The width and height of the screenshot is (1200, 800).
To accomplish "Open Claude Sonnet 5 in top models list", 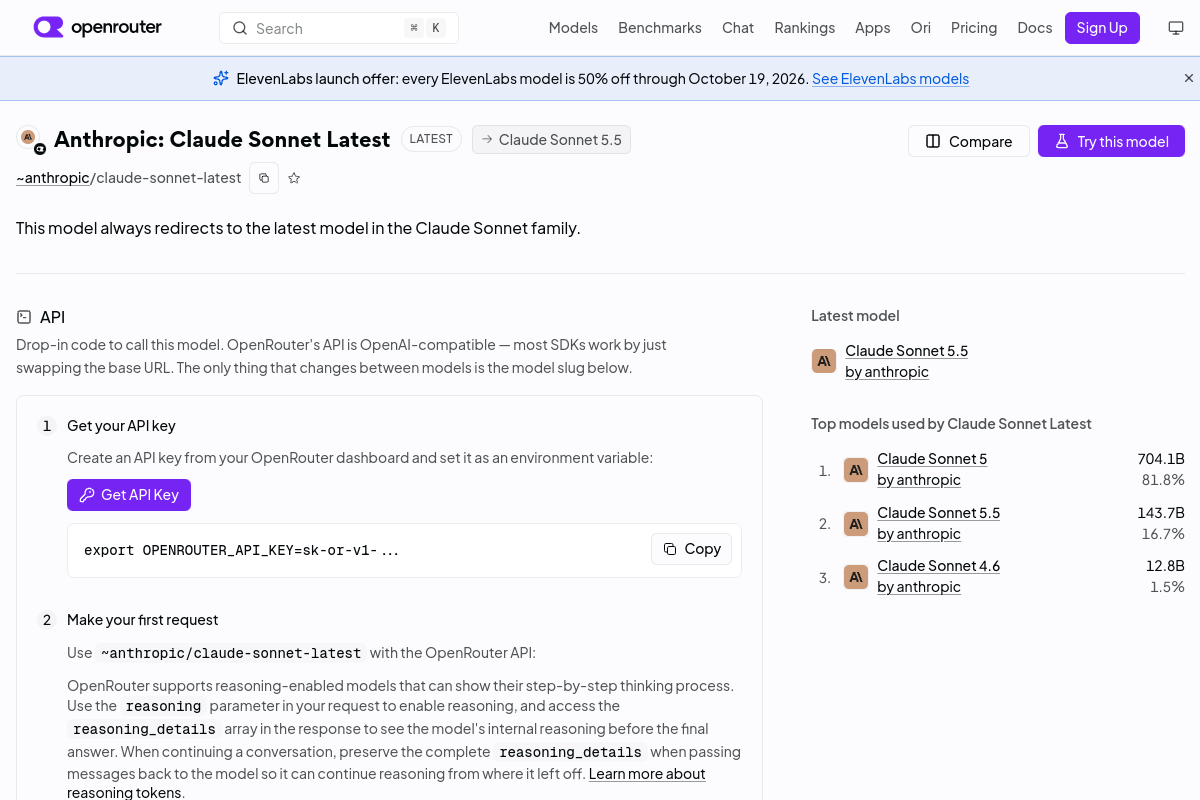I will pyautogui.click(x=932, y=459).
